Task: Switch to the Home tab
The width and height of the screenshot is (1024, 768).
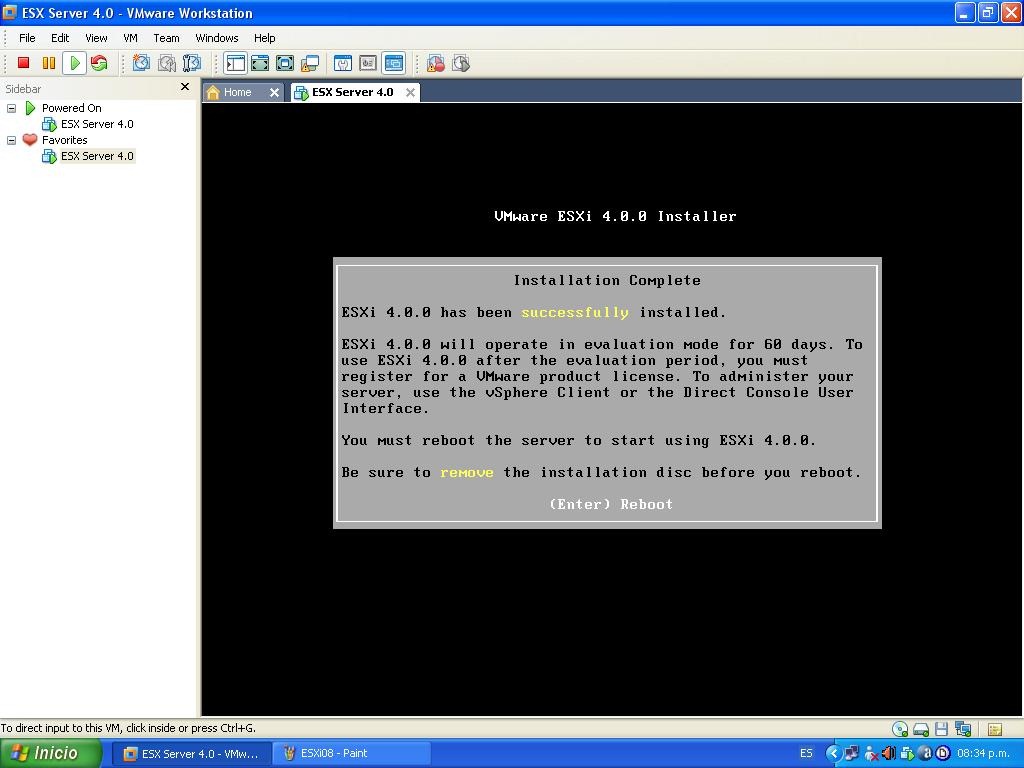Action: pos(237,92)
